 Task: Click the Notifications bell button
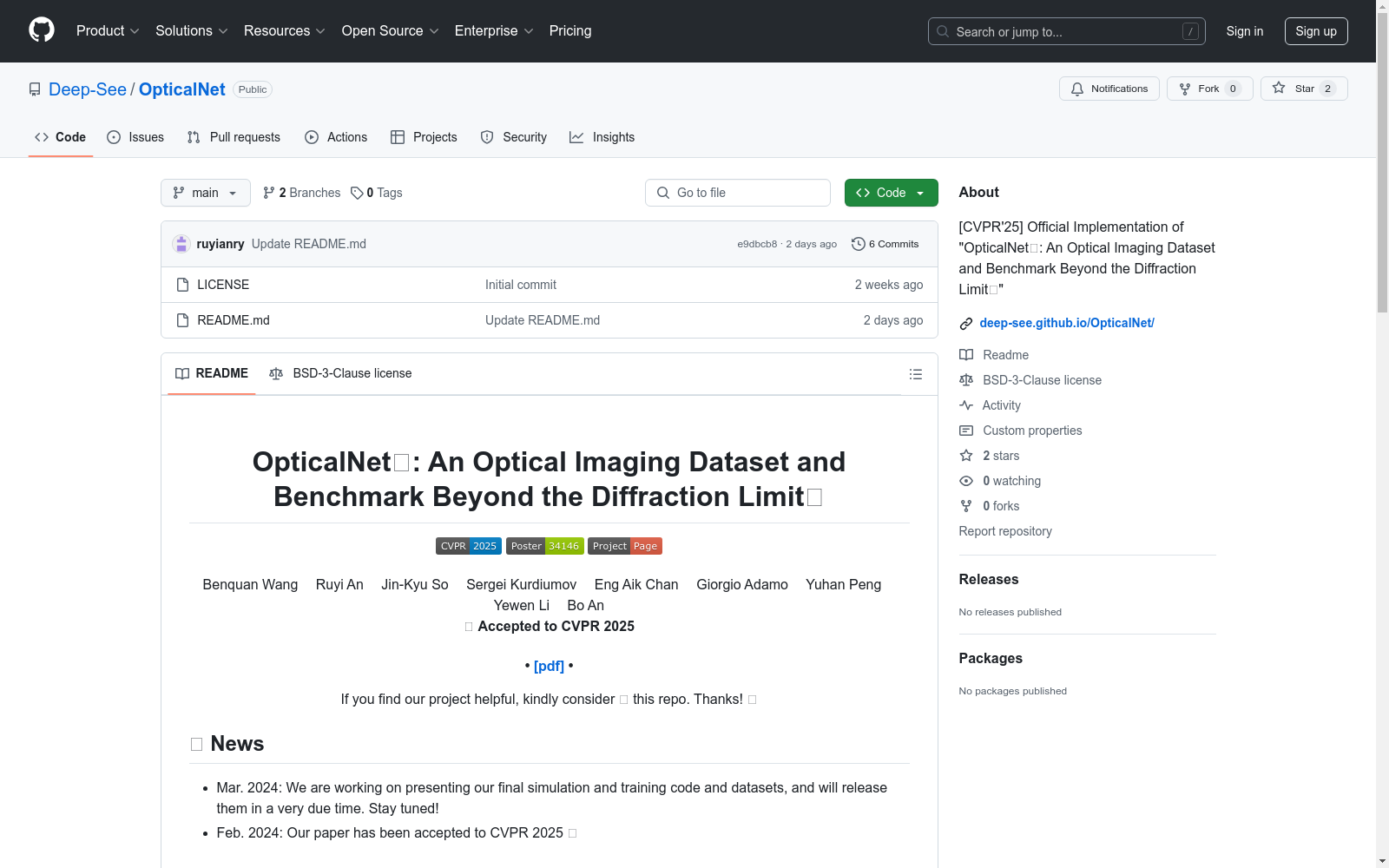[1109, 89]
